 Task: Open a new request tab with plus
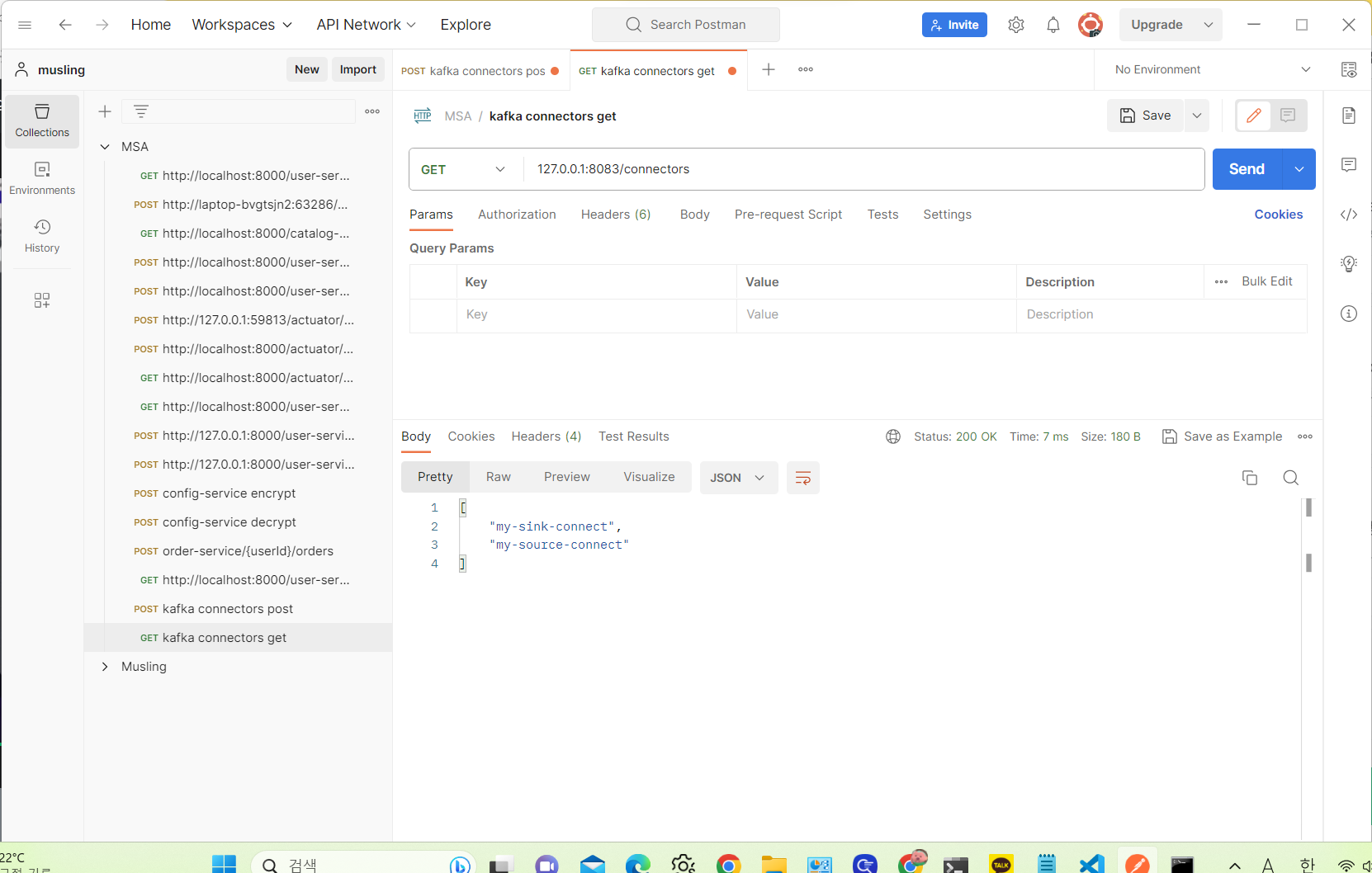[769, 69]
